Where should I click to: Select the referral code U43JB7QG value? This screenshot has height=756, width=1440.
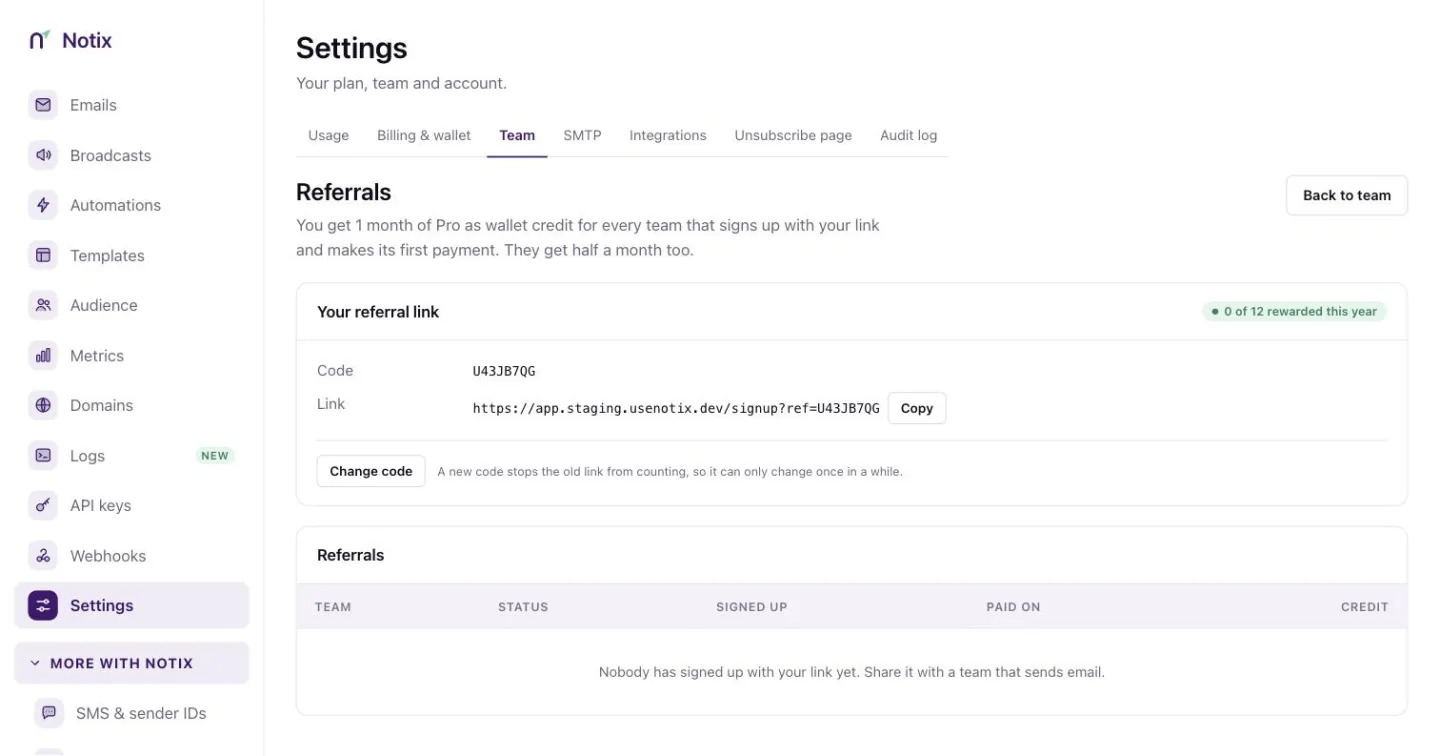504,371
